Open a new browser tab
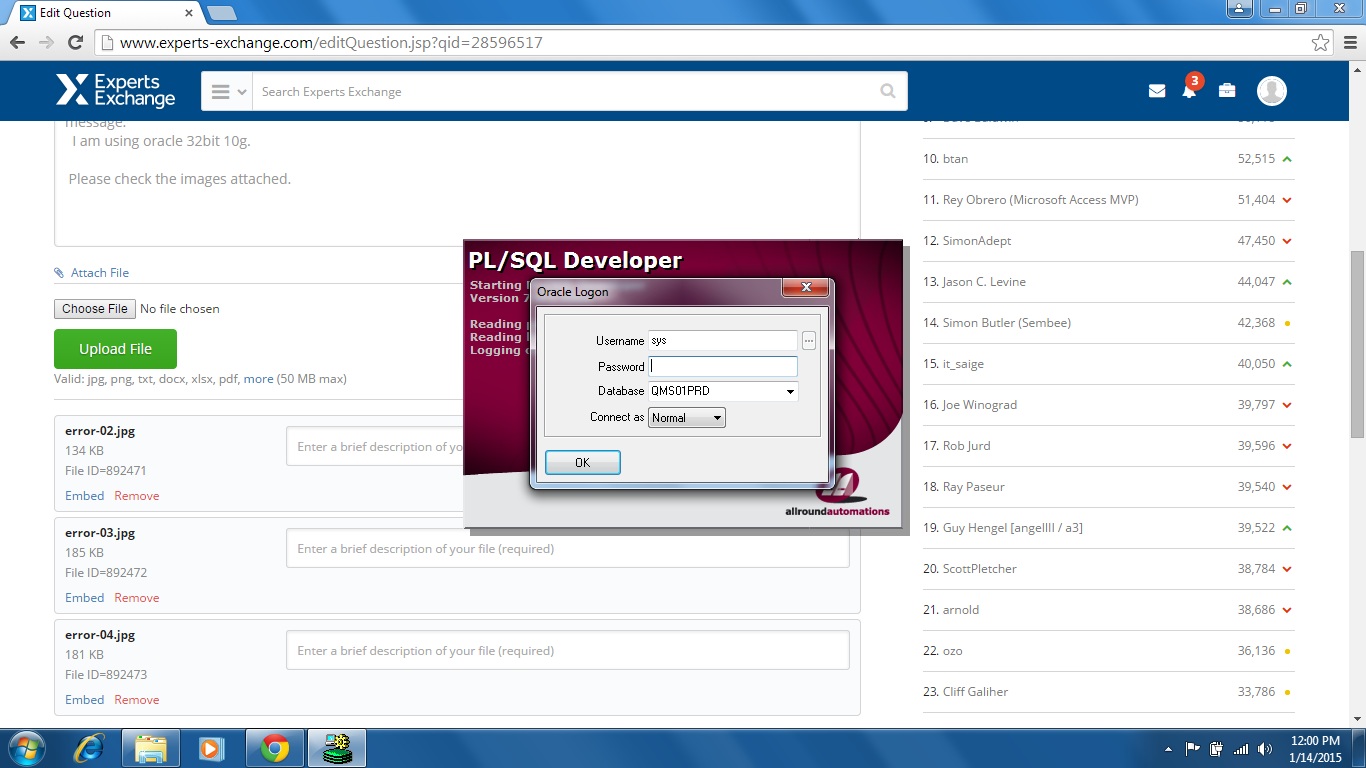This screenshot has width=1366, height=768. click(221, 13)
